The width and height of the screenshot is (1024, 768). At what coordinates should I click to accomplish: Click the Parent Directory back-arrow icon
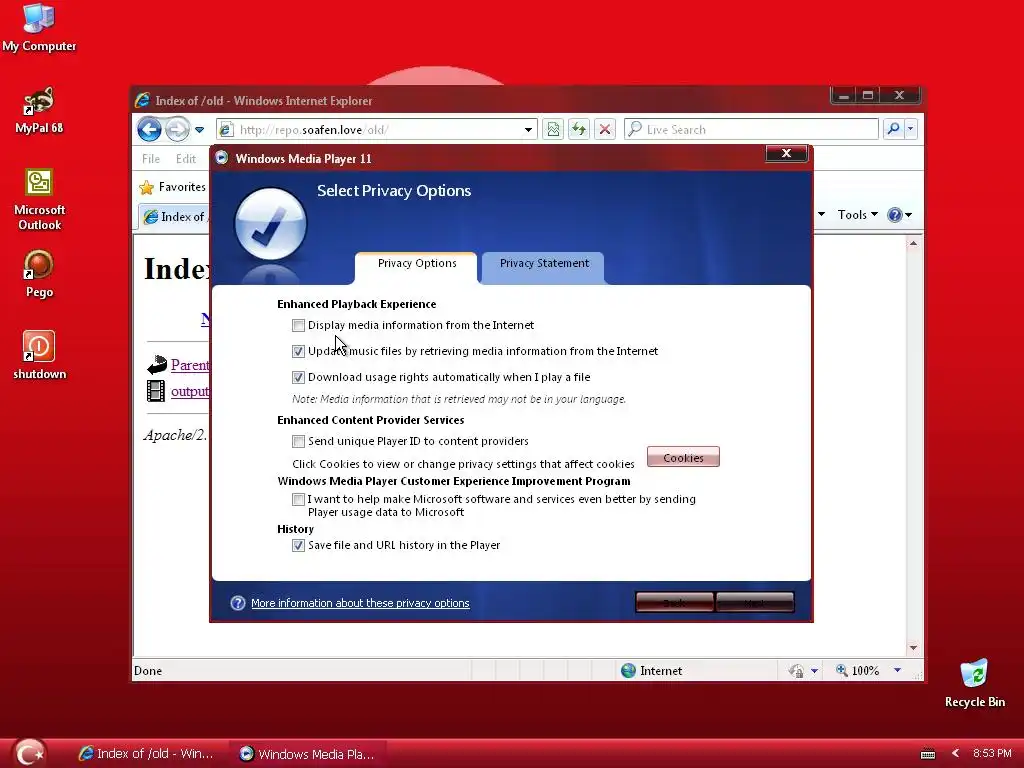coord(157,364)
